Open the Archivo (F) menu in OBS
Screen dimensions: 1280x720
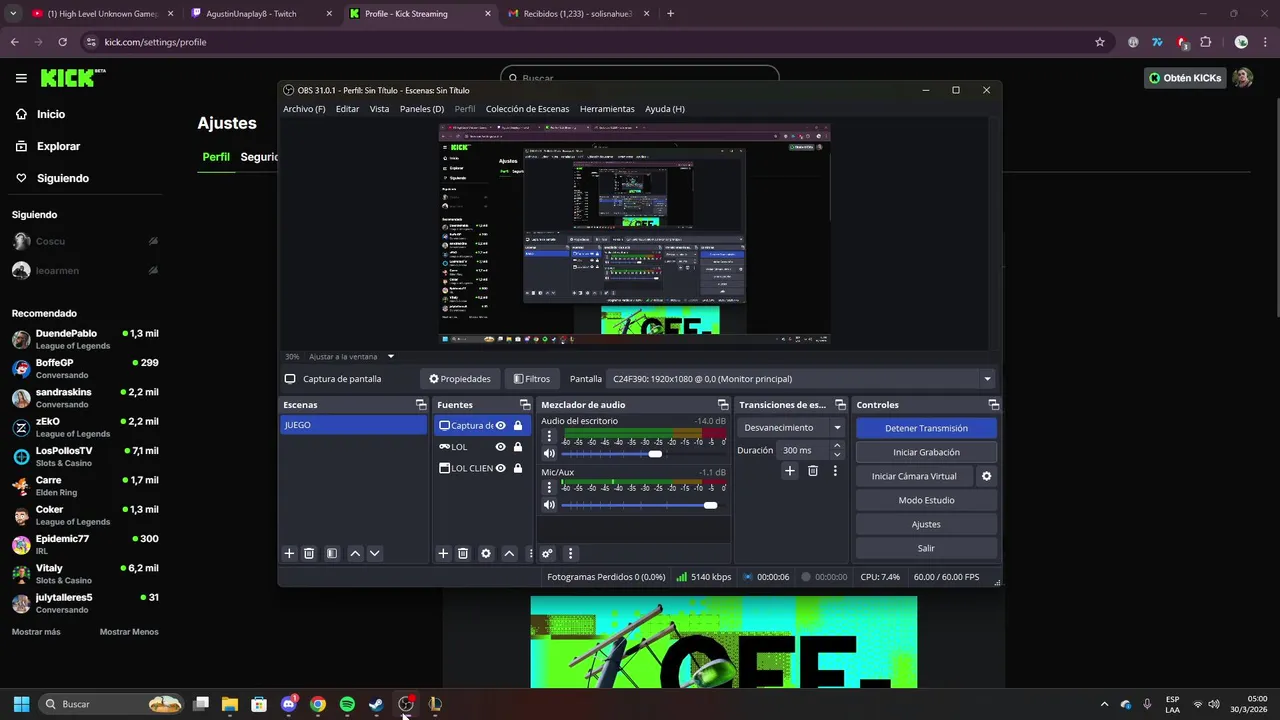tap(304, 109)
